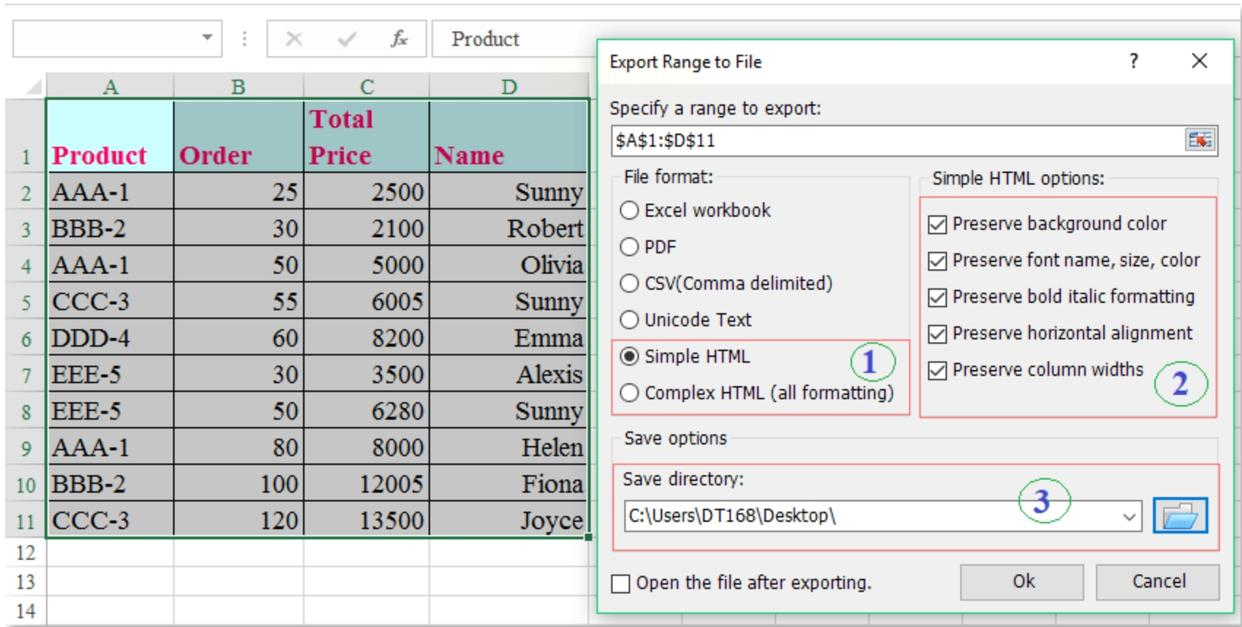The image size is (1242, 627).
Task: Click the Cancel button
Action: [x=1158, y=582]
